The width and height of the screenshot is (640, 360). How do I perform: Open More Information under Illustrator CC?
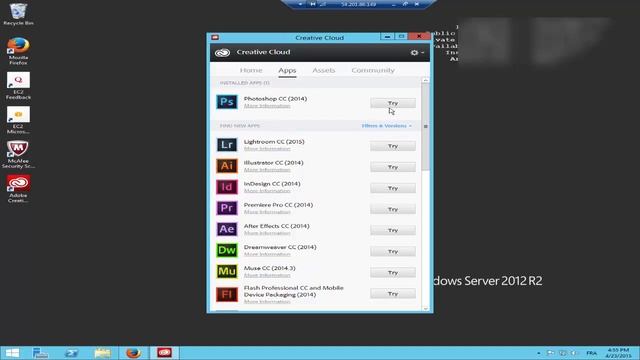tap(267, 170)
